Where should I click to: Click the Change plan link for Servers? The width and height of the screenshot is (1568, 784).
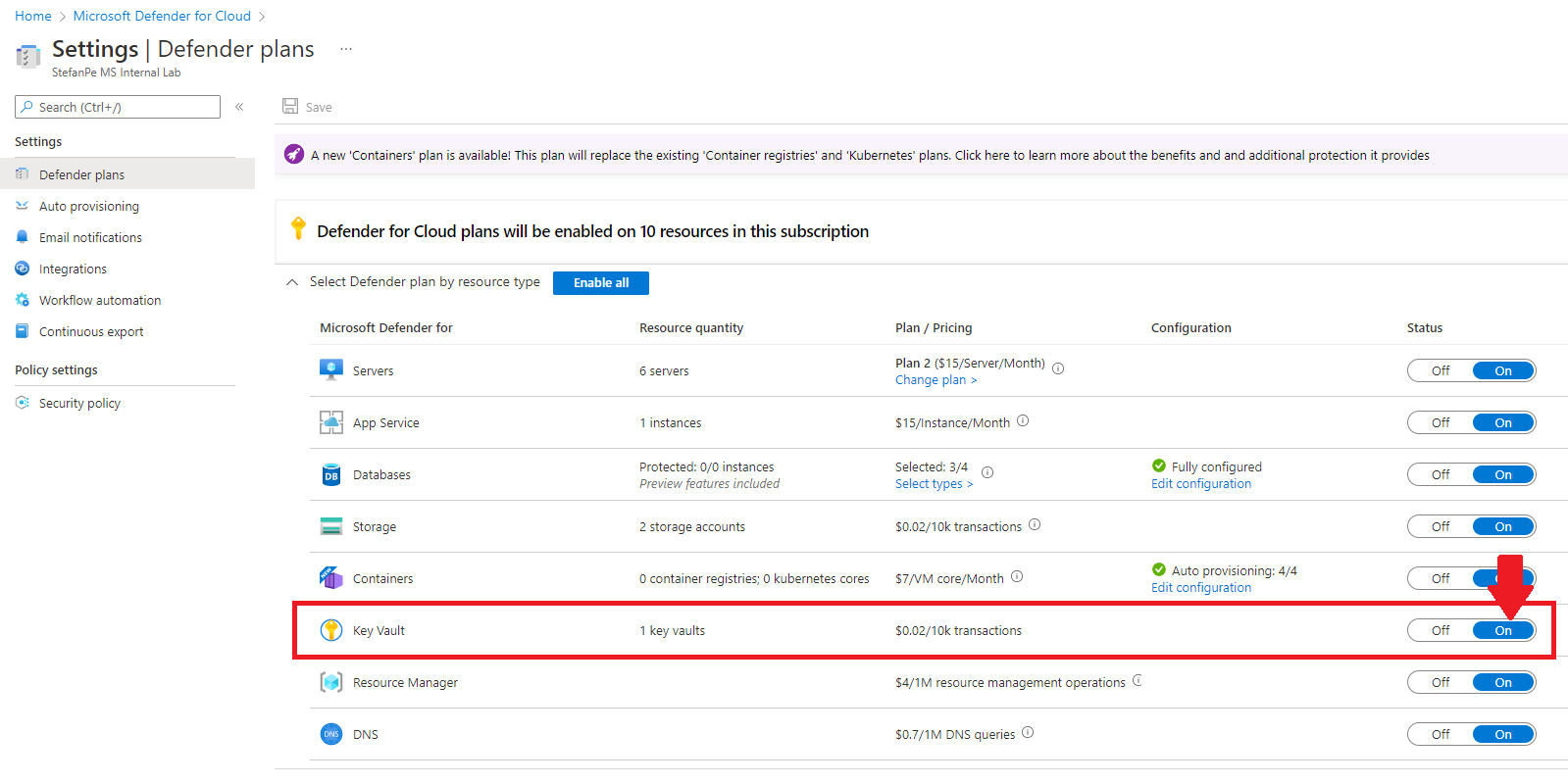coord(936,380)
